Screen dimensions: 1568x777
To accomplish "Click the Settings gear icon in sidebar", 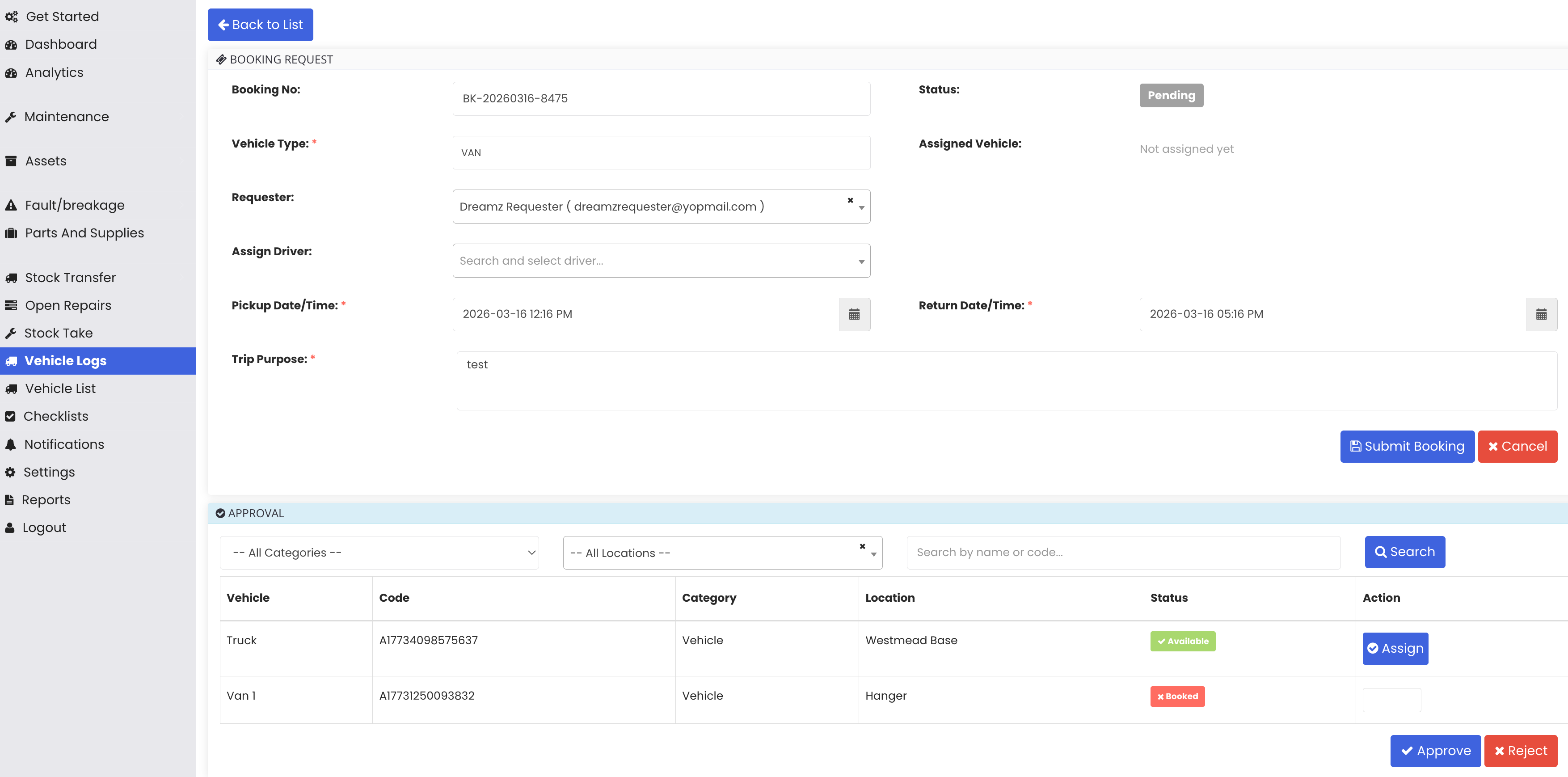I will point(10,473).
